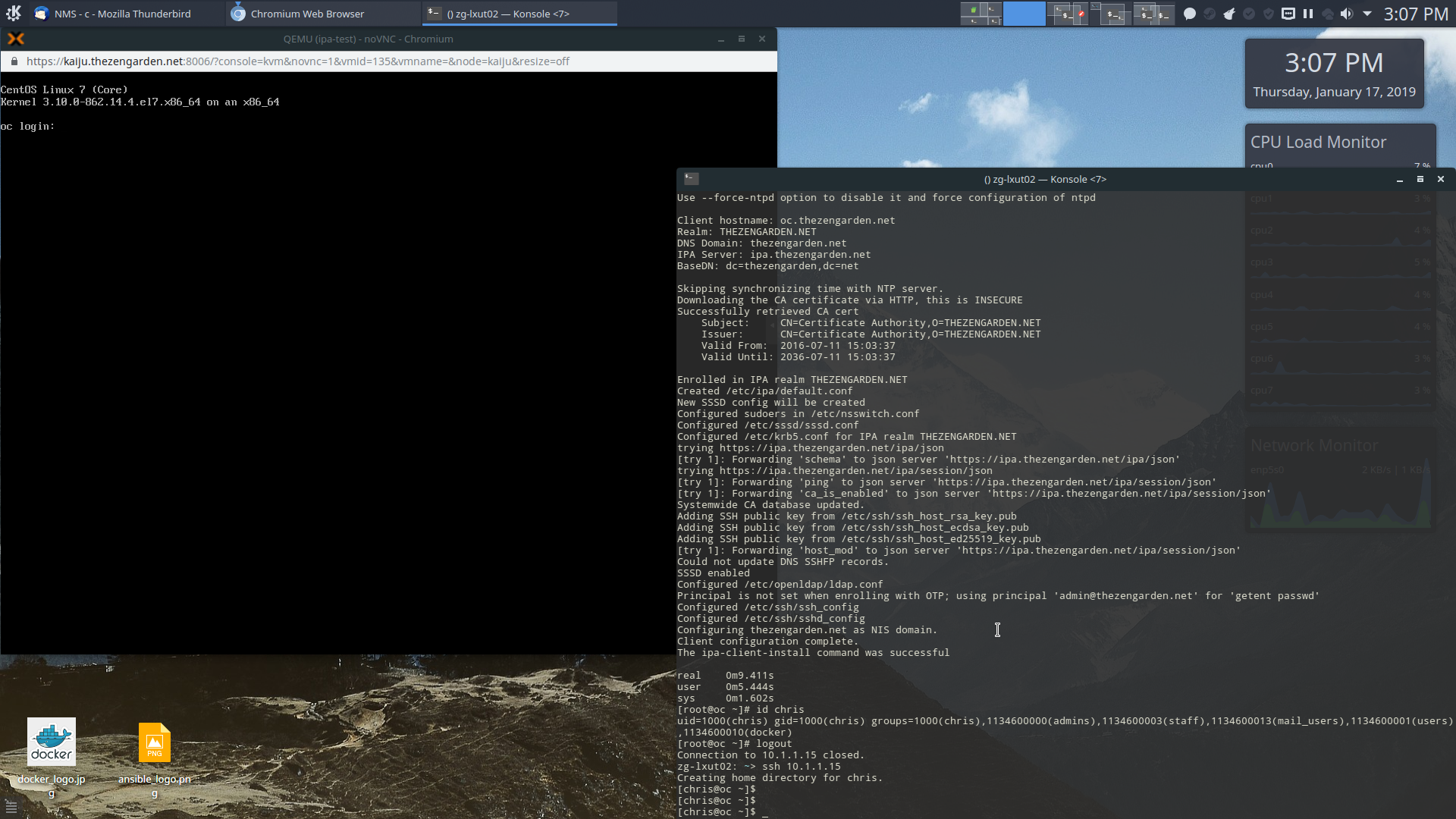Click the desktop clock widget showing 3:07 PM
Viewport: 1456px width, 819px height.
1334,63
